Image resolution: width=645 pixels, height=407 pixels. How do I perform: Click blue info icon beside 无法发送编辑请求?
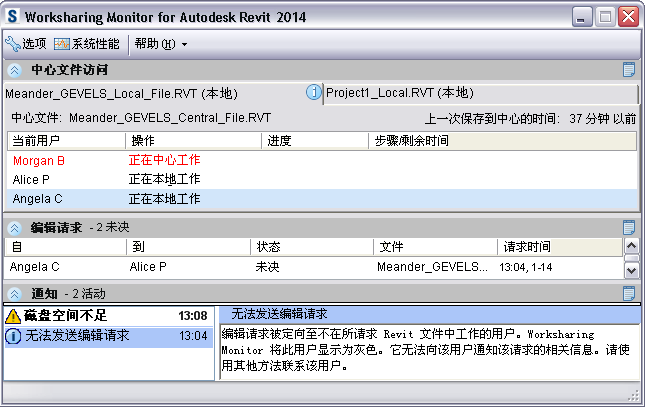pos(13,336)
